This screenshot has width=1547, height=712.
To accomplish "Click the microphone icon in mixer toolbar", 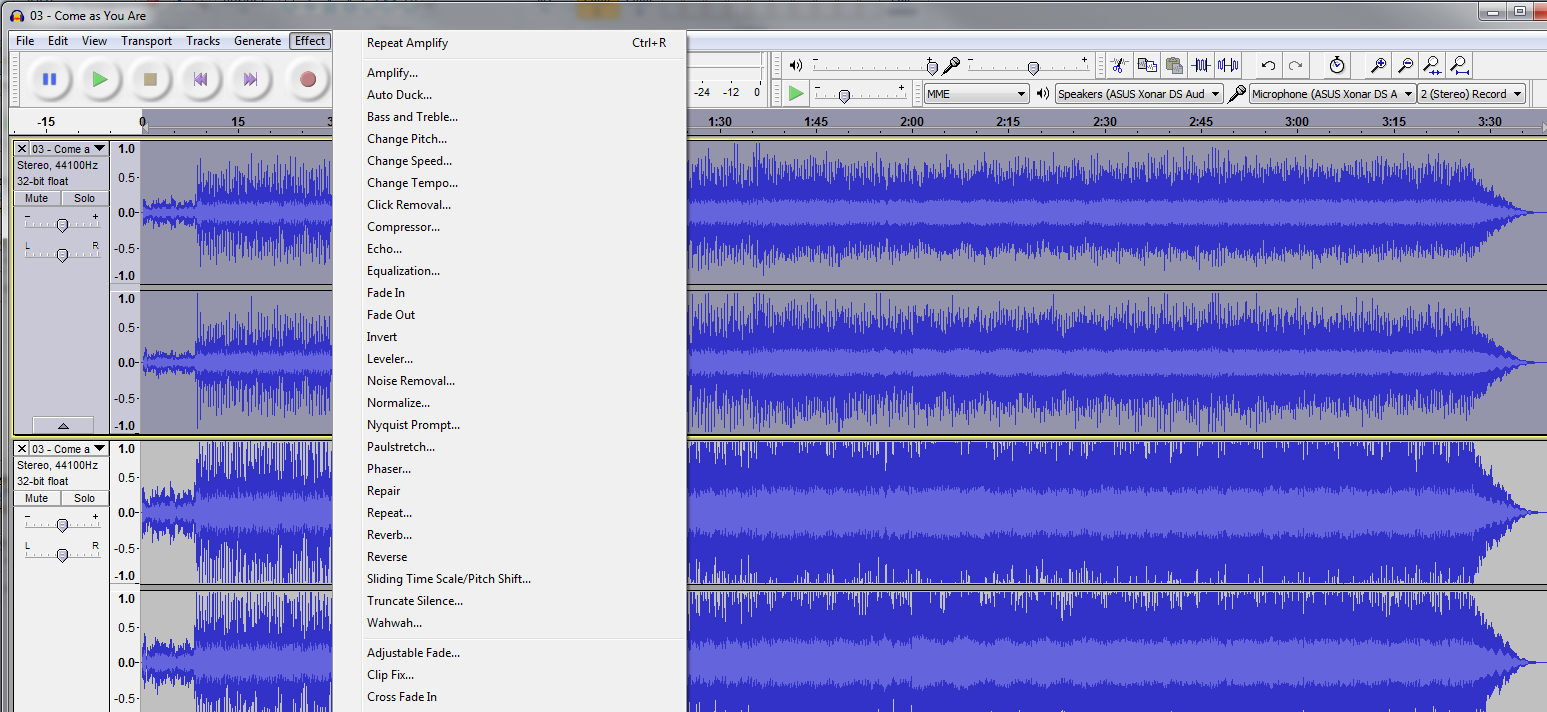I will pos(951,65).
